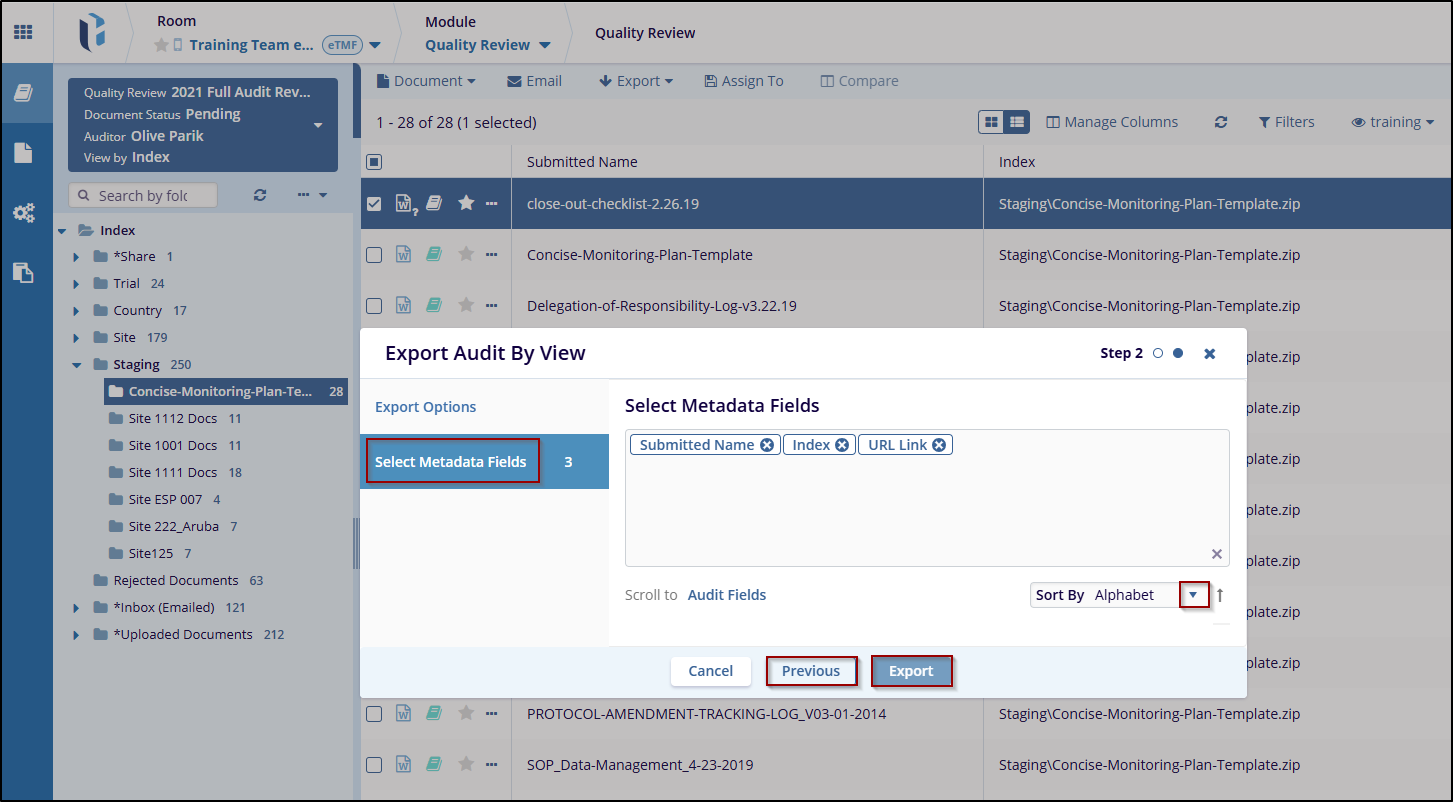The image size is (1453, 802).
Task: Expand the Trial folder in tree
Action: point(77,284)
